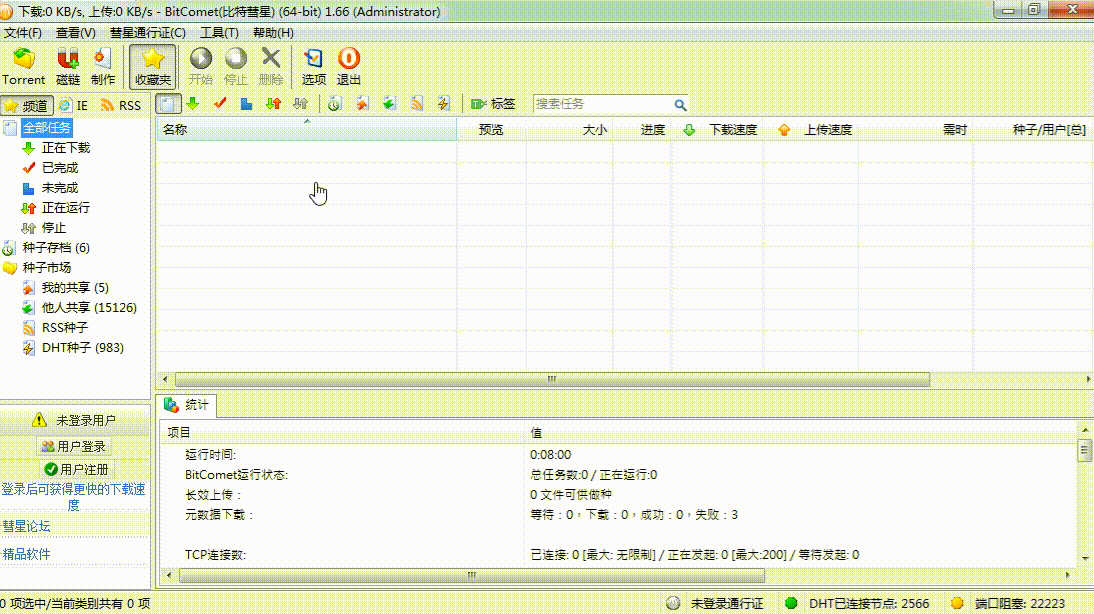Screen dimensions: 1094x614
Task: Click the 用户登录 button
Action: (74, 447)
